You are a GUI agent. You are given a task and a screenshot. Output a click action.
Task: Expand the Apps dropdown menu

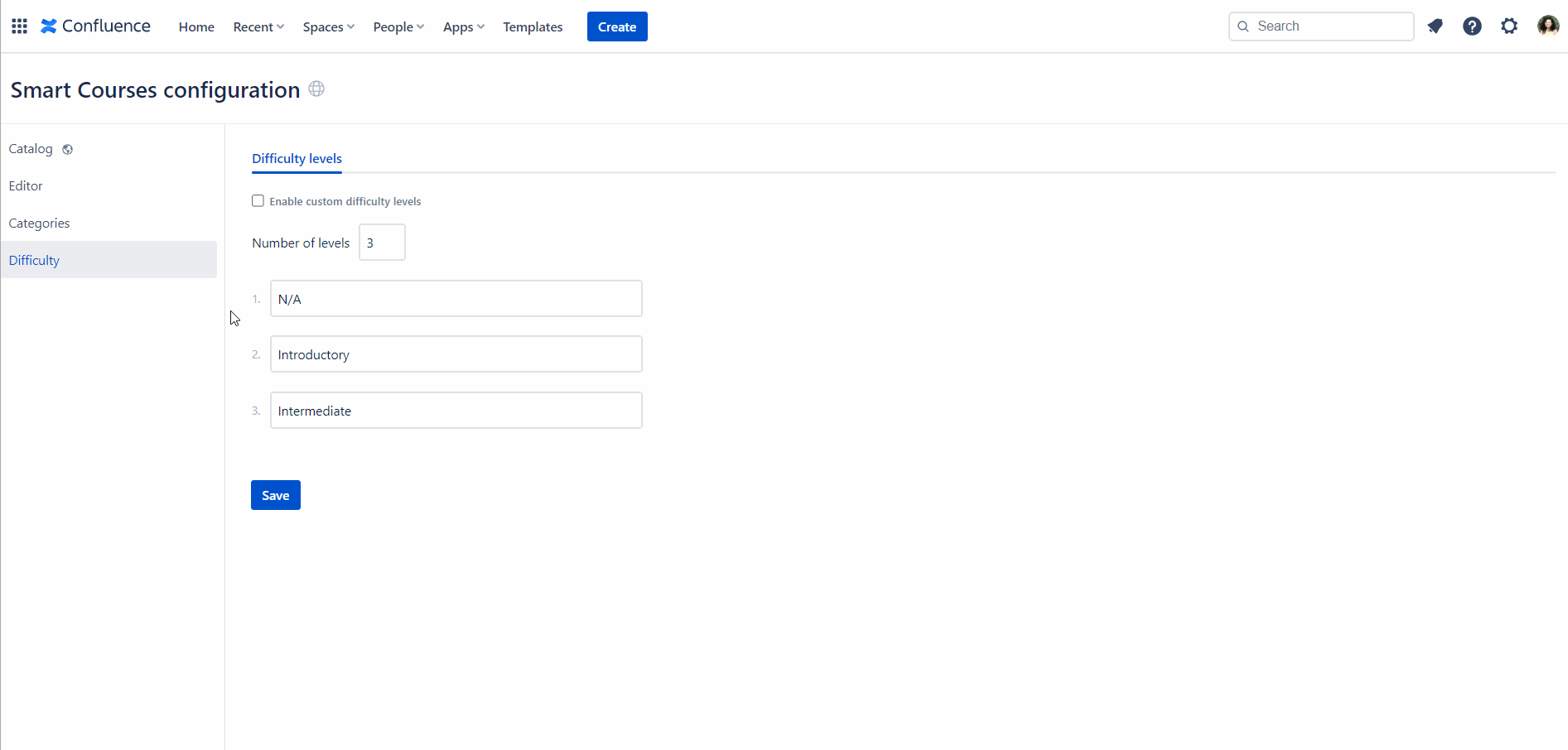pos(463,27)
